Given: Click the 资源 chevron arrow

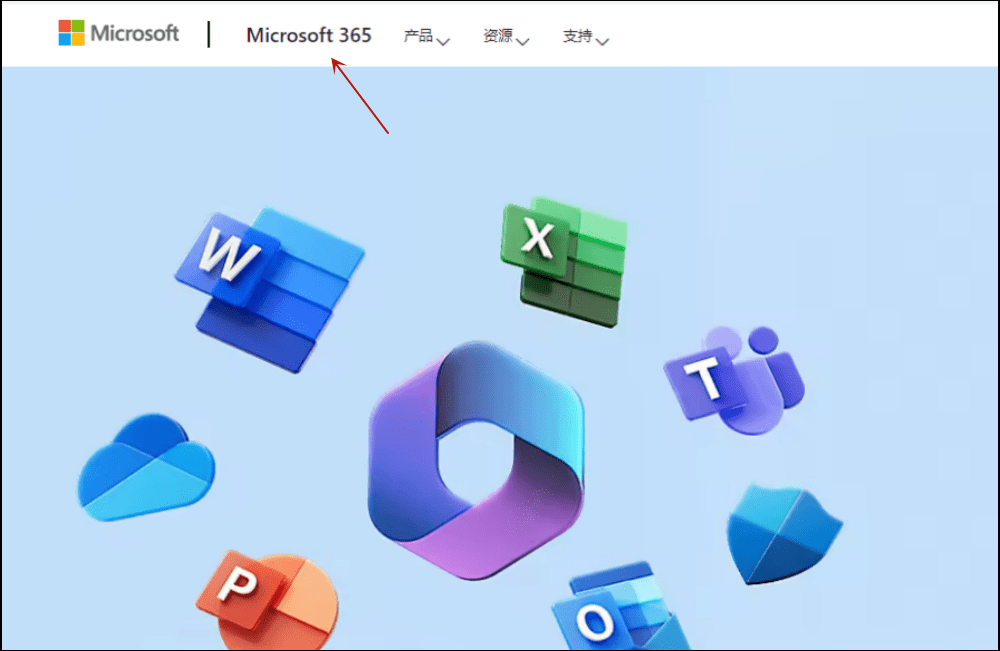Looking at the screenshot, I should tap(524, 39).
